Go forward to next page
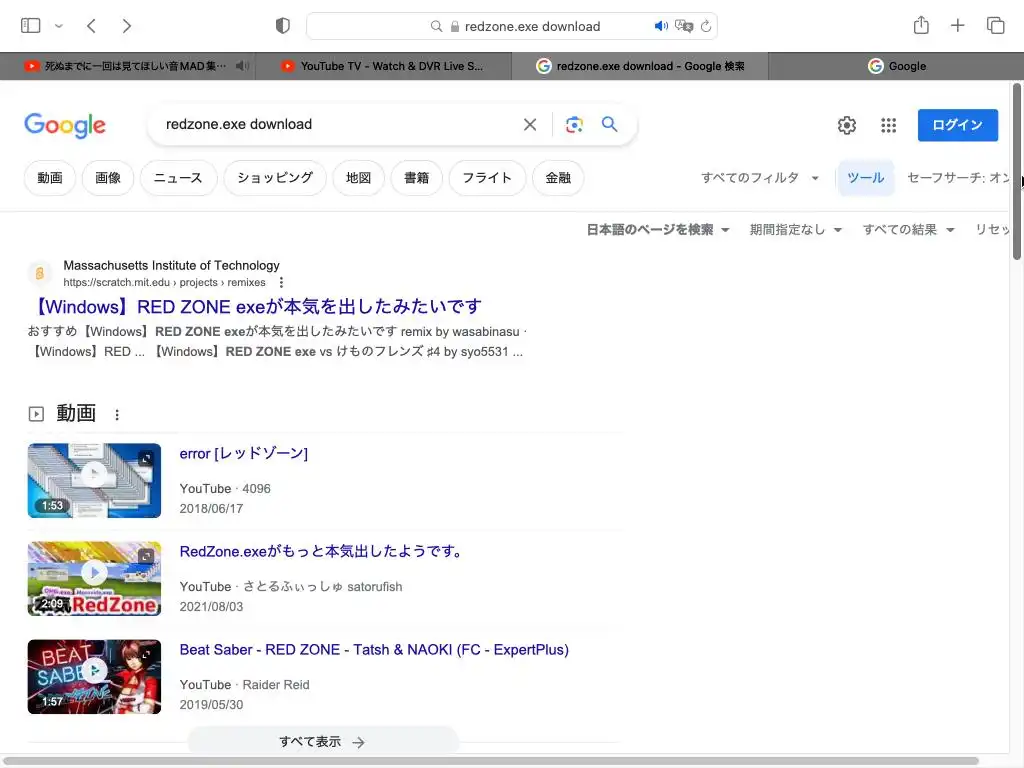 tap(127, 26)
